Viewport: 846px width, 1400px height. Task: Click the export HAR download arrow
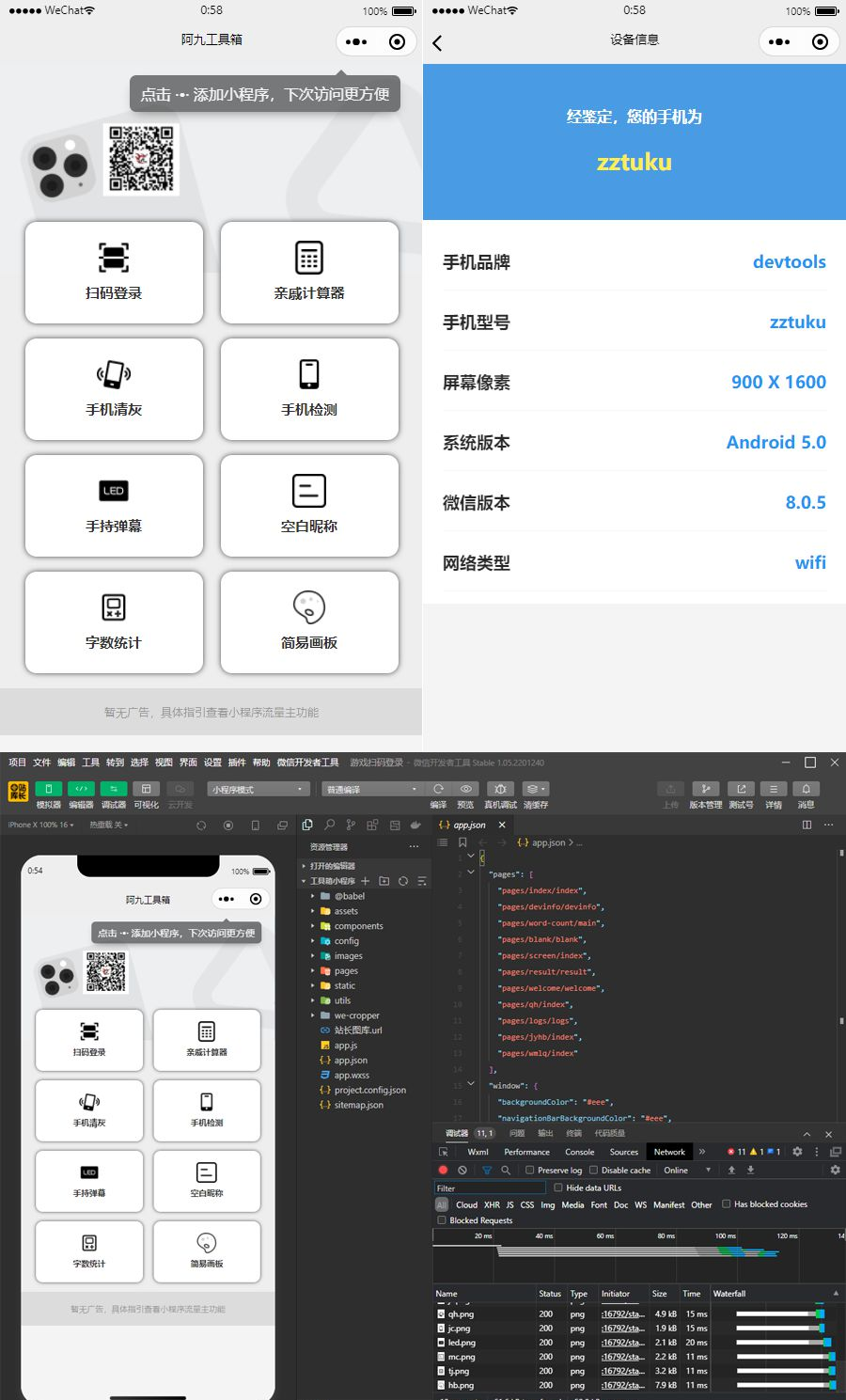click(750, 1170)
